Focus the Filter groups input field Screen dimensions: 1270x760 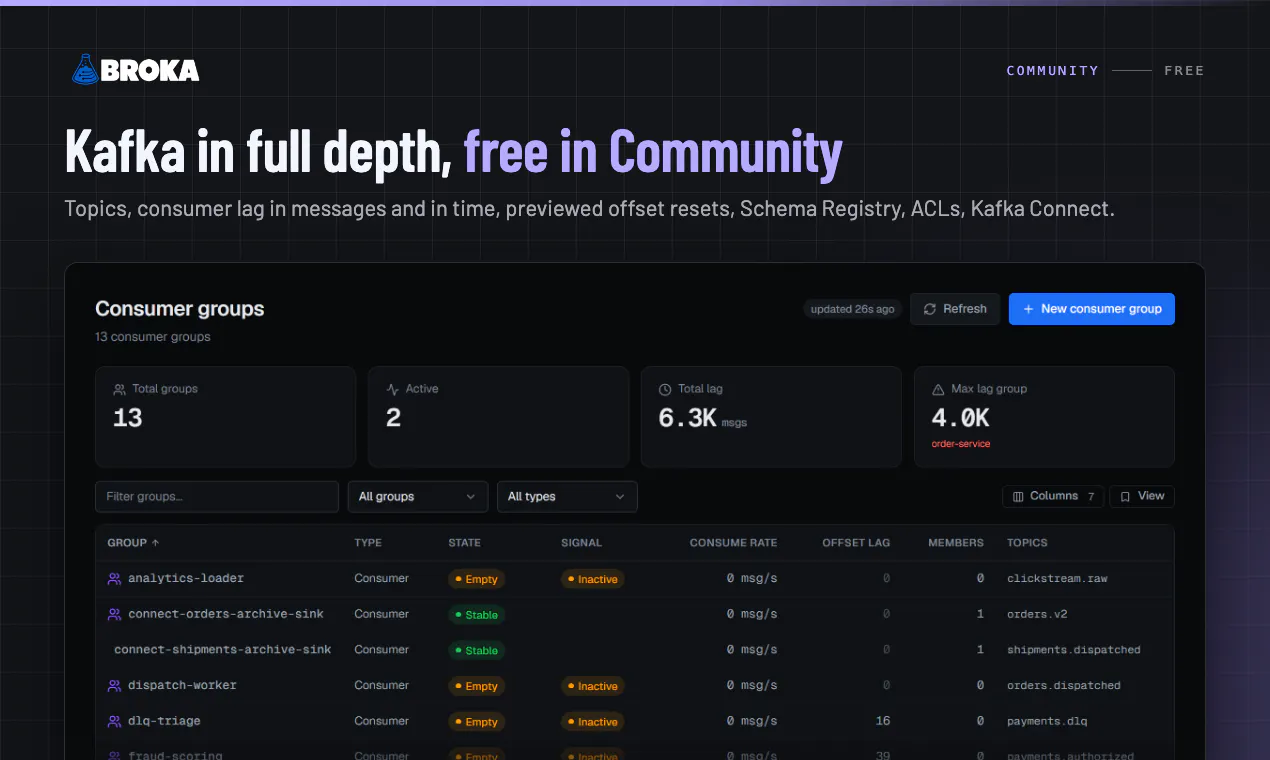[217, 497]
